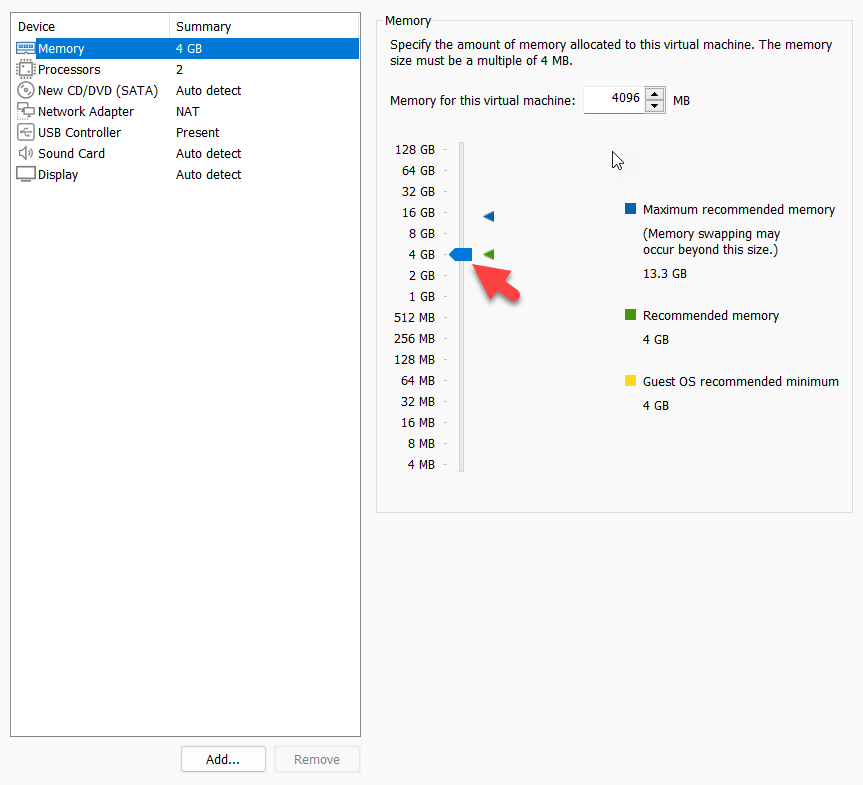
Task: Click the blue maximum memory marker
Action: click(489, 216)
